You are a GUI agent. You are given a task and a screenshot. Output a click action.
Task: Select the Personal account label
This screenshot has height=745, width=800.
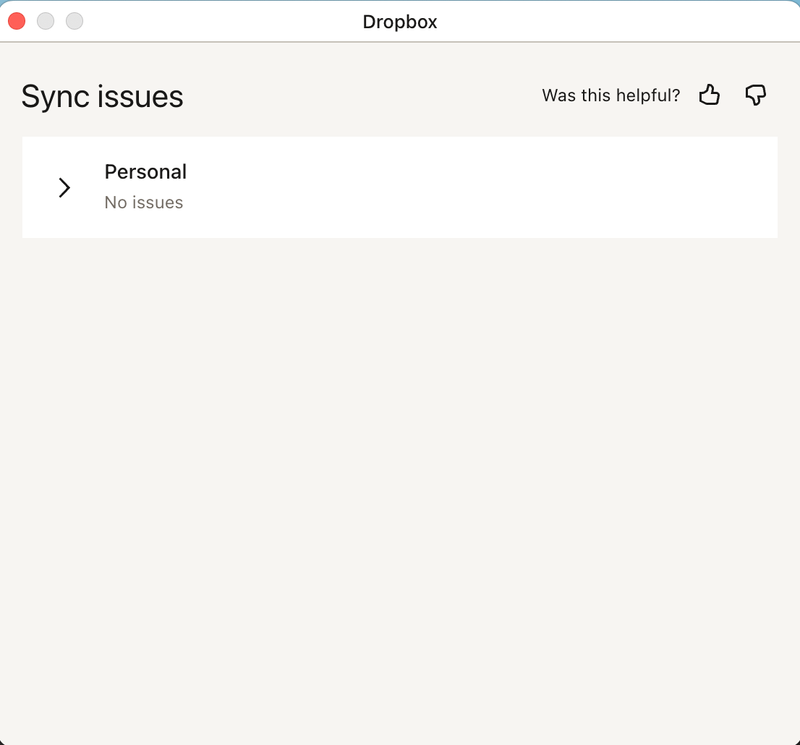click(145, 172)
